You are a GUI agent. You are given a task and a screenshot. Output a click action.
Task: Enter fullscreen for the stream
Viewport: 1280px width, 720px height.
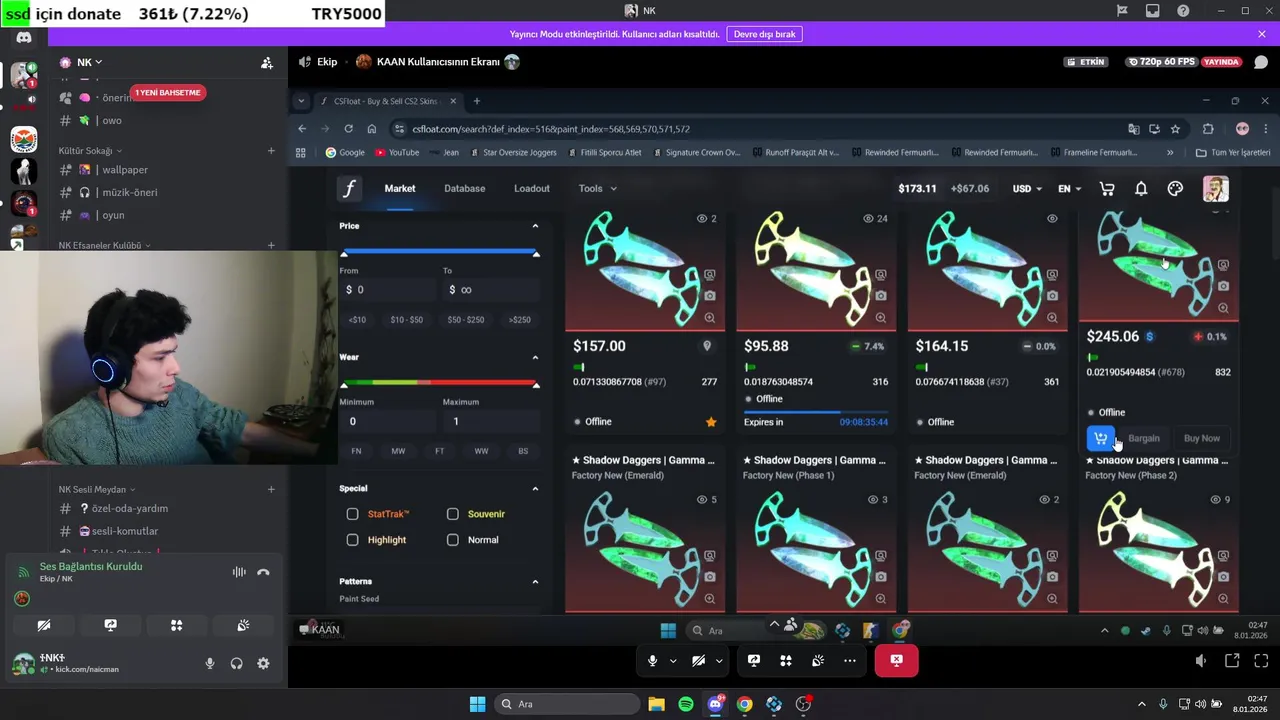(1261, 661)
